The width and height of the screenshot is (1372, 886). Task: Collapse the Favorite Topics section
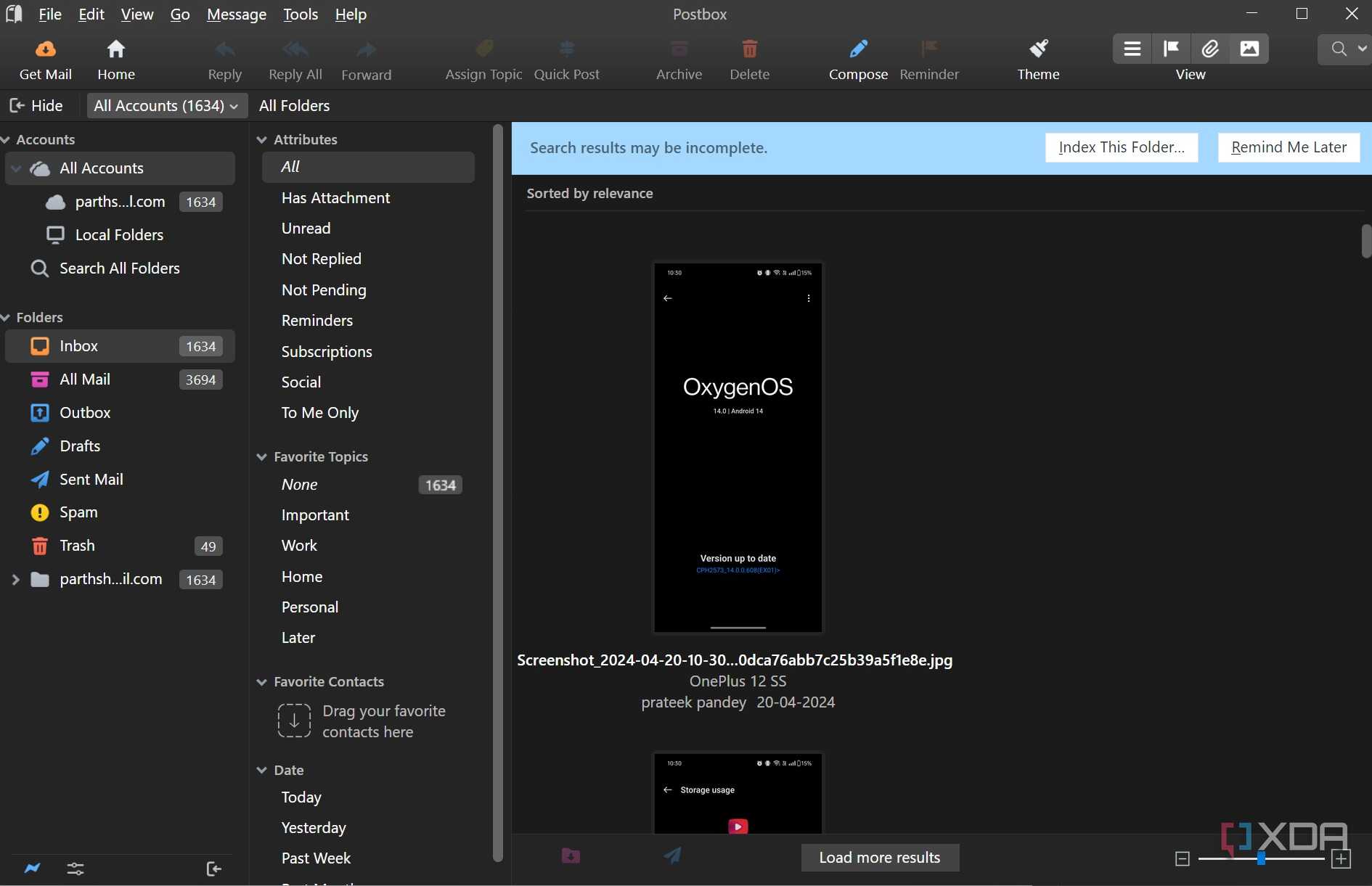262,456
